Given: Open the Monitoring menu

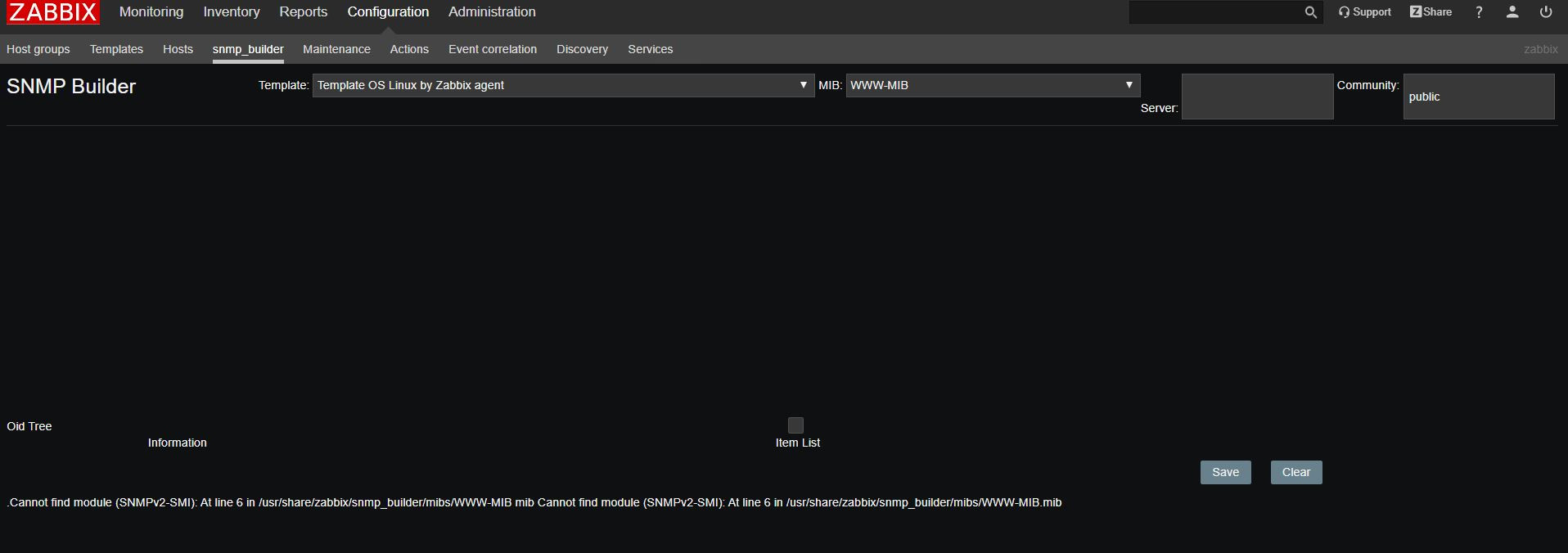Looking at the screenshot, I should (151, 12).
